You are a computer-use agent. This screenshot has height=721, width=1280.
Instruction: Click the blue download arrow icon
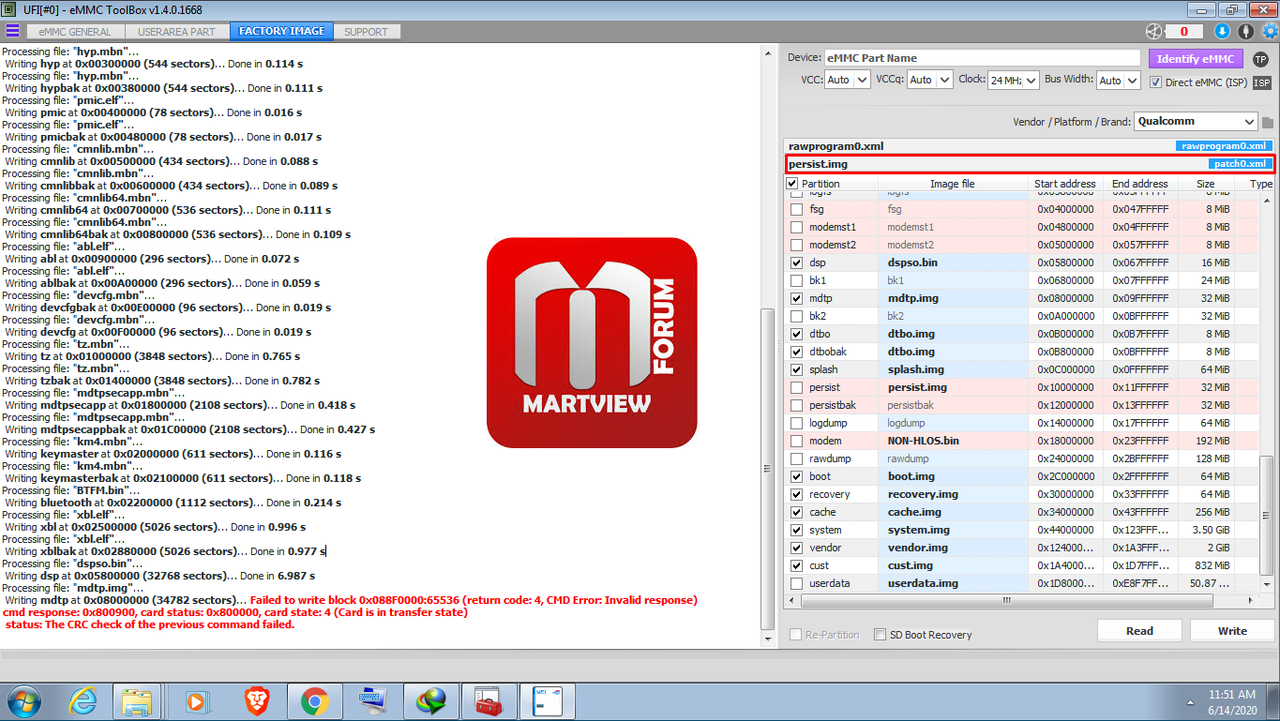point(1222,31)
